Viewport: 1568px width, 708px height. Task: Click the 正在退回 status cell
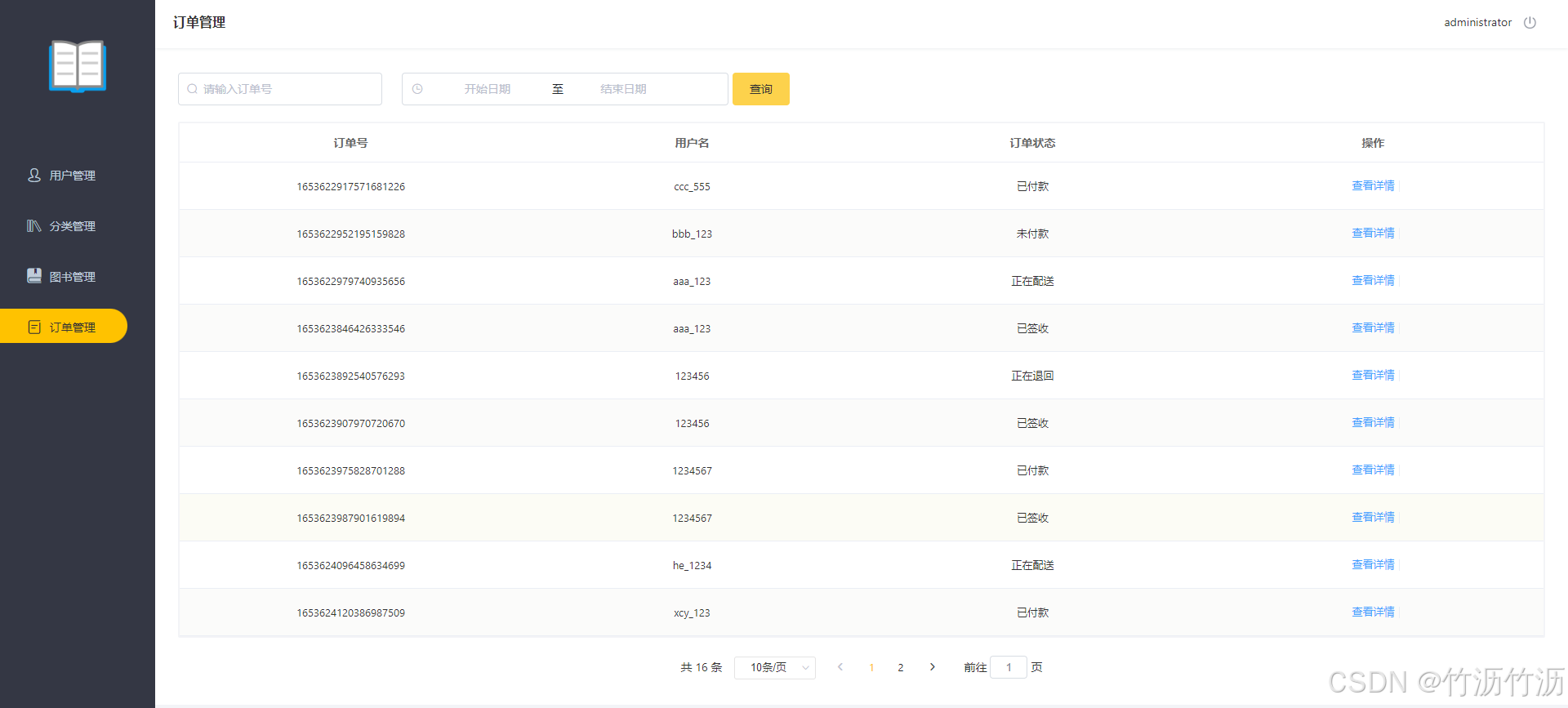[1032, 376]
